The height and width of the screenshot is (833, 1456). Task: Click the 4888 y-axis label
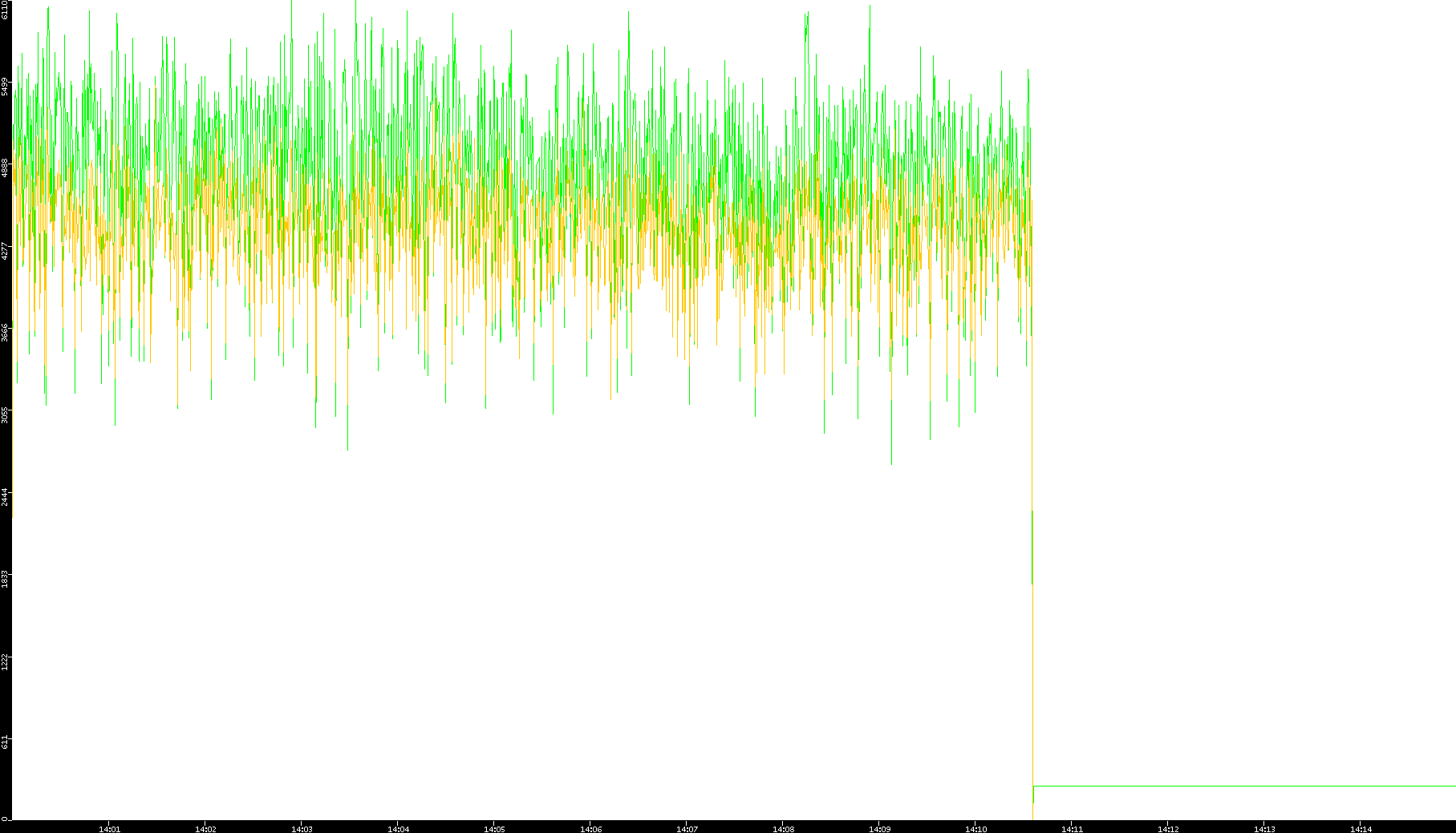(5, 168)
